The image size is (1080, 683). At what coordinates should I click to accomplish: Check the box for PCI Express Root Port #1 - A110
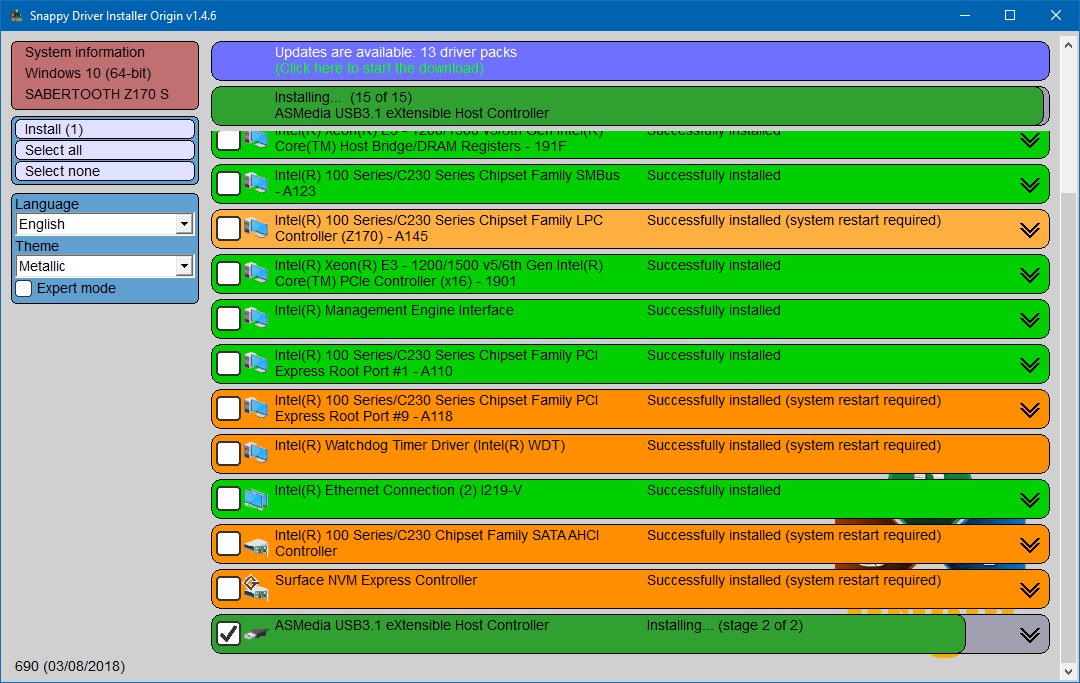click(228, 364)
